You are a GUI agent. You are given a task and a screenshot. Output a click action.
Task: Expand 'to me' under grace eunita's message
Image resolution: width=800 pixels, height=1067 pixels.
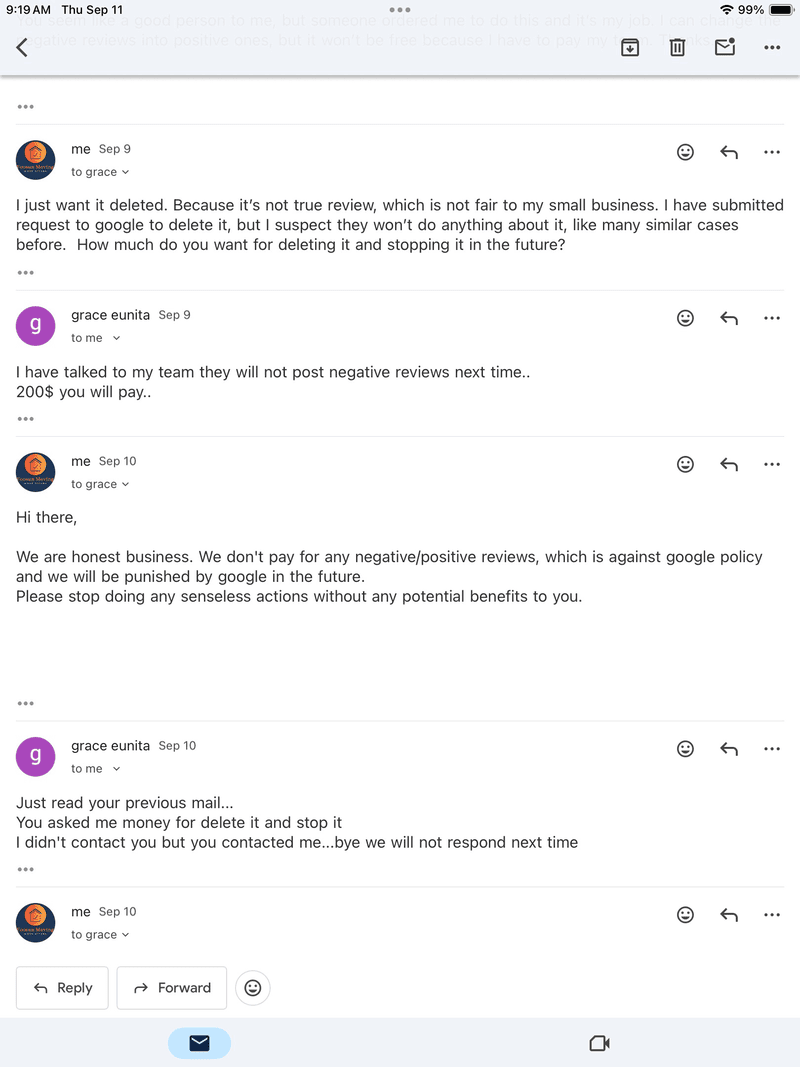point(96,338)
